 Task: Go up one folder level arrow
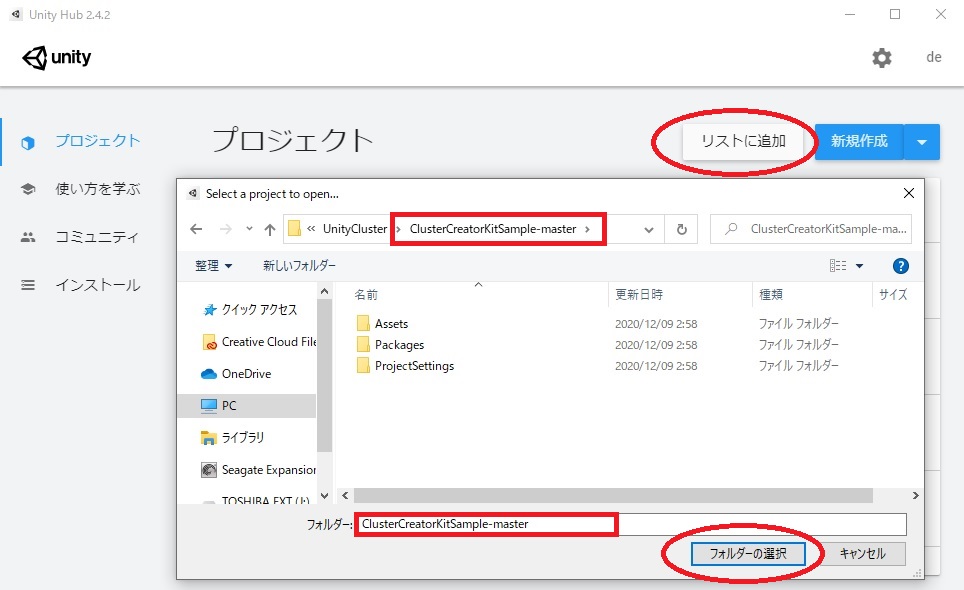tap(269, 230)
